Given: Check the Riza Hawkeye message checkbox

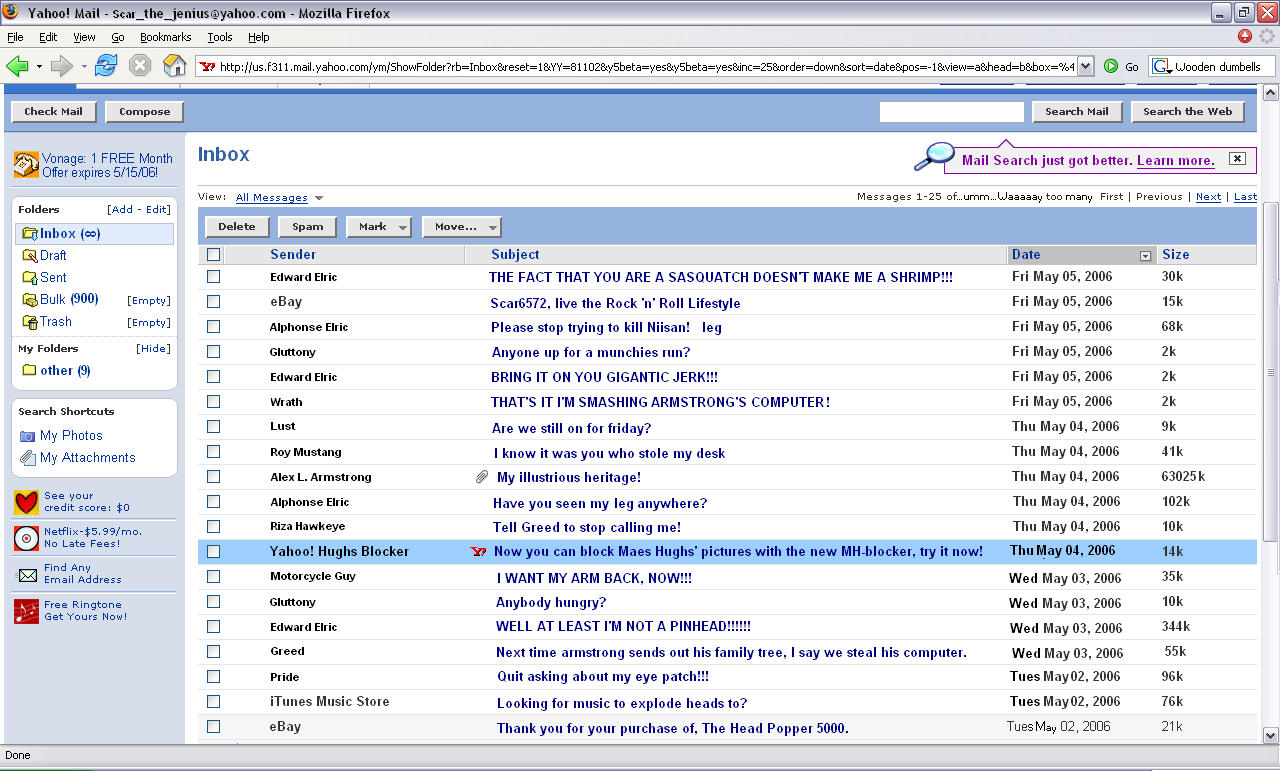Looking at the screenshot, I should tap(213, 527).
